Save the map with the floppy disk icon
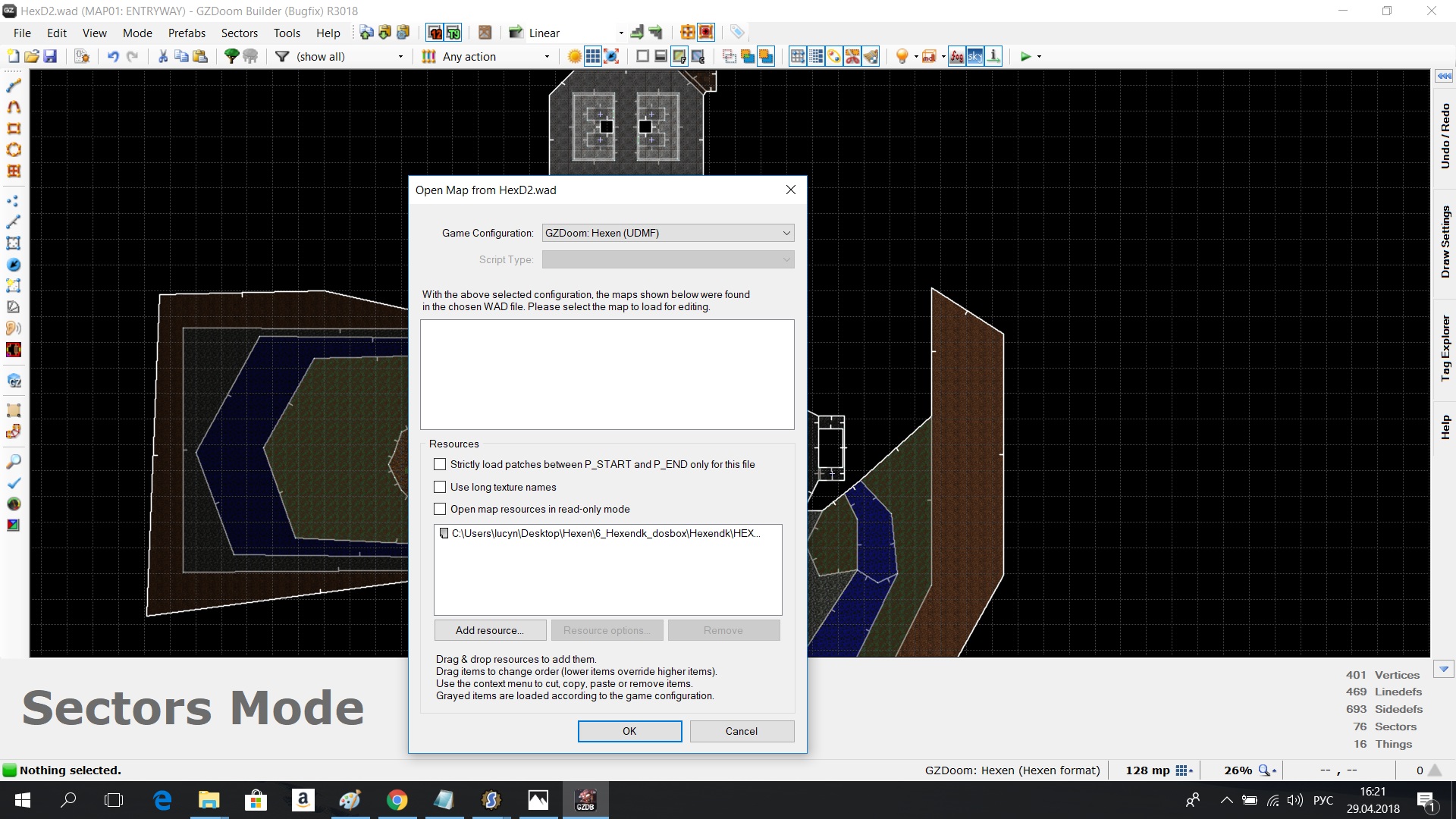The height and width of the screenshot is (819, 1456). click(x=50, y=56)
